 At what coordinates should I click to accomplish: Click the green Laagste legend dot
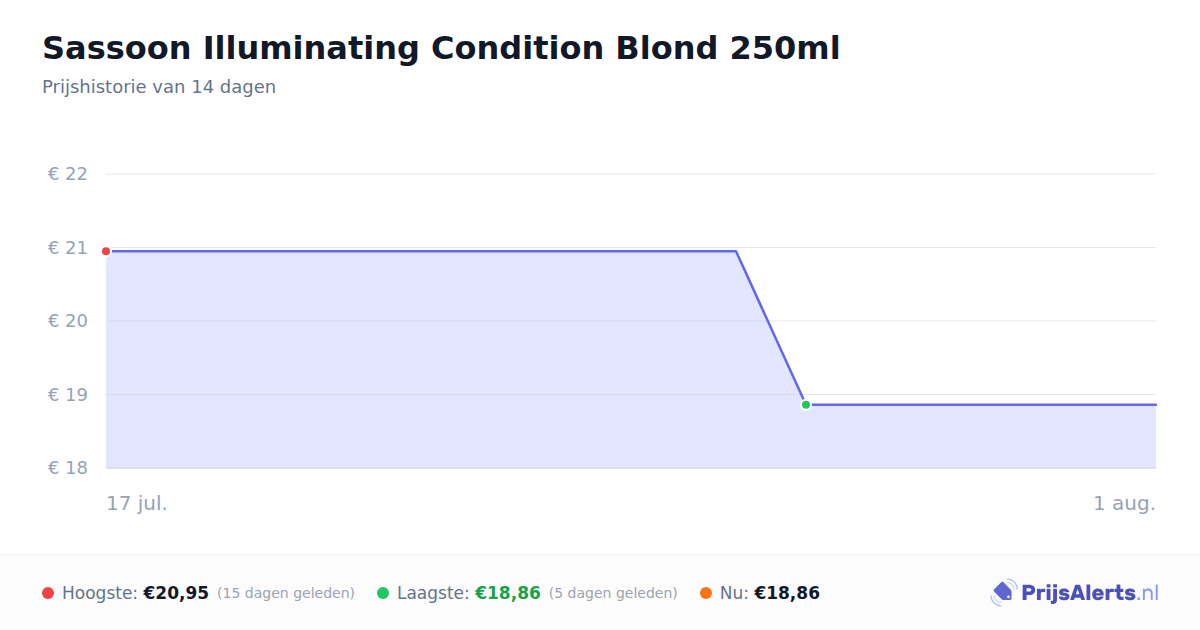[x=383, y=593]
